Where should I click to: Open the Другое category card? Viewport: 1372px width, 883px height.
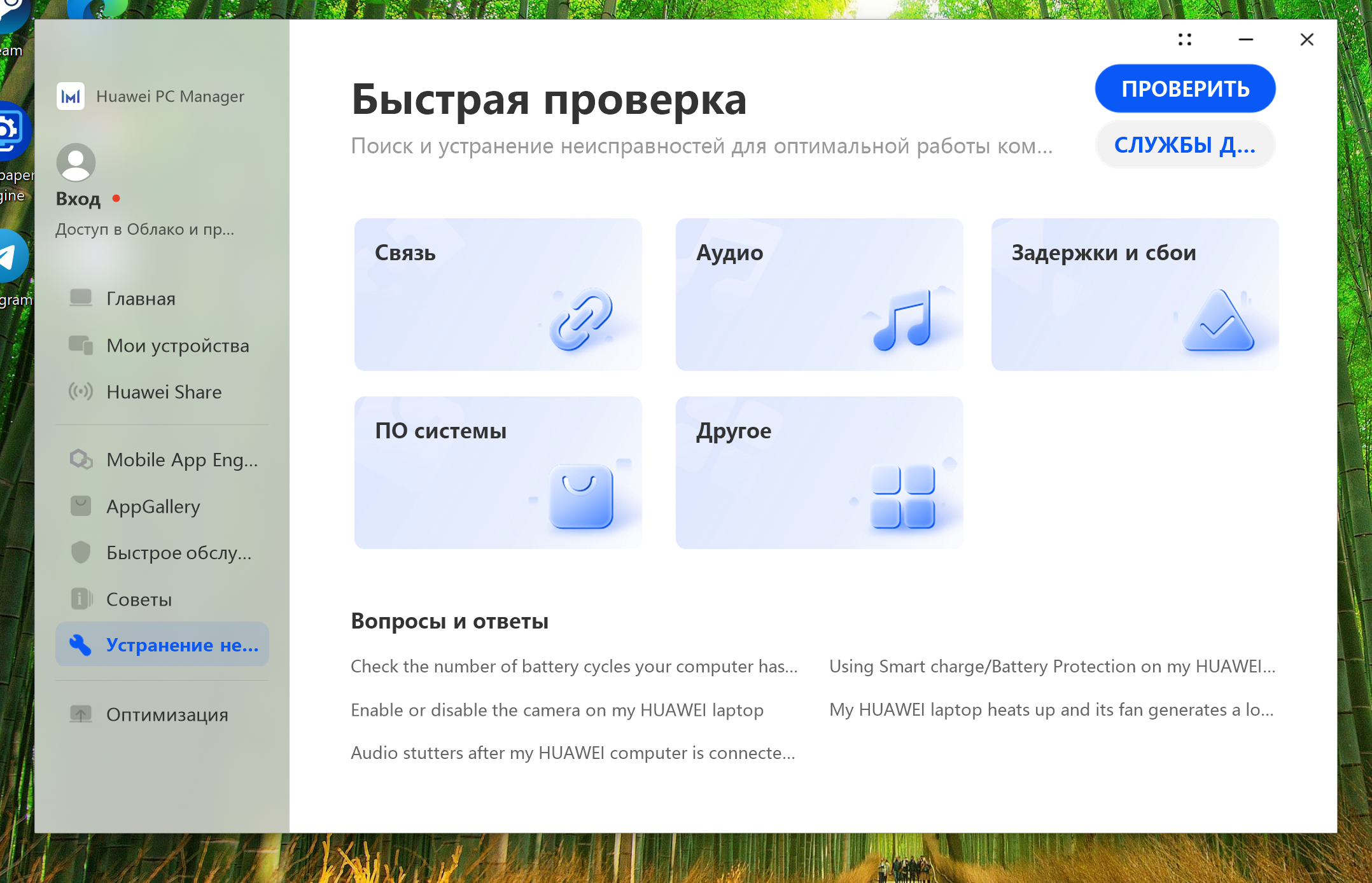[x=819, y=472]
